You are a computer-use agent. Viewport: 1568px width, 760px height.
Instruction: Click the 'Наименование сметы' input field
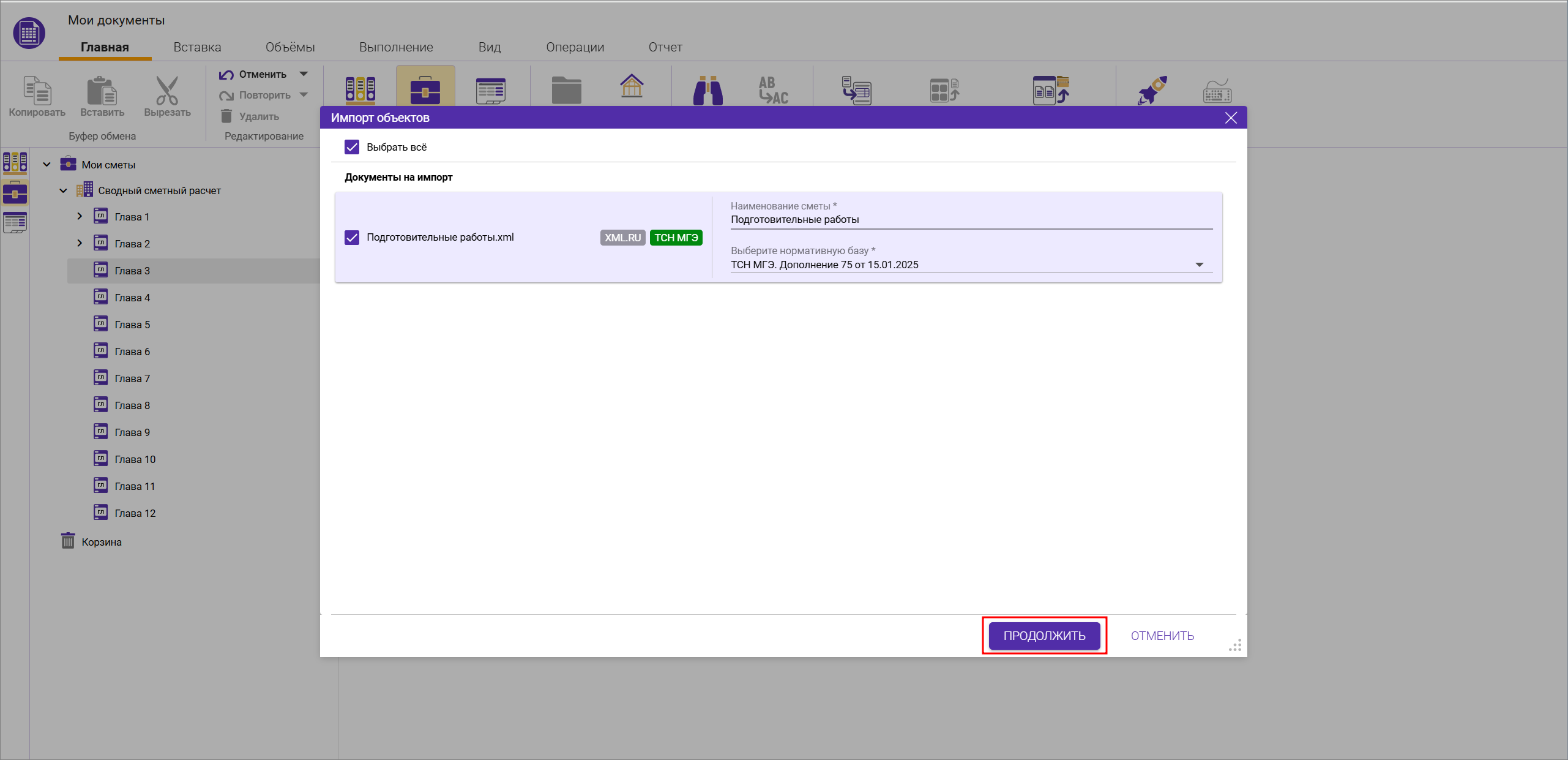click(970, 220)
